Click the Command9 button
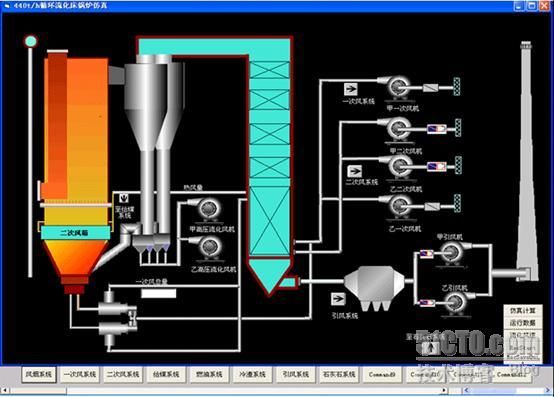The height and width of the screenshot is (397, 554). coord(382,374)
